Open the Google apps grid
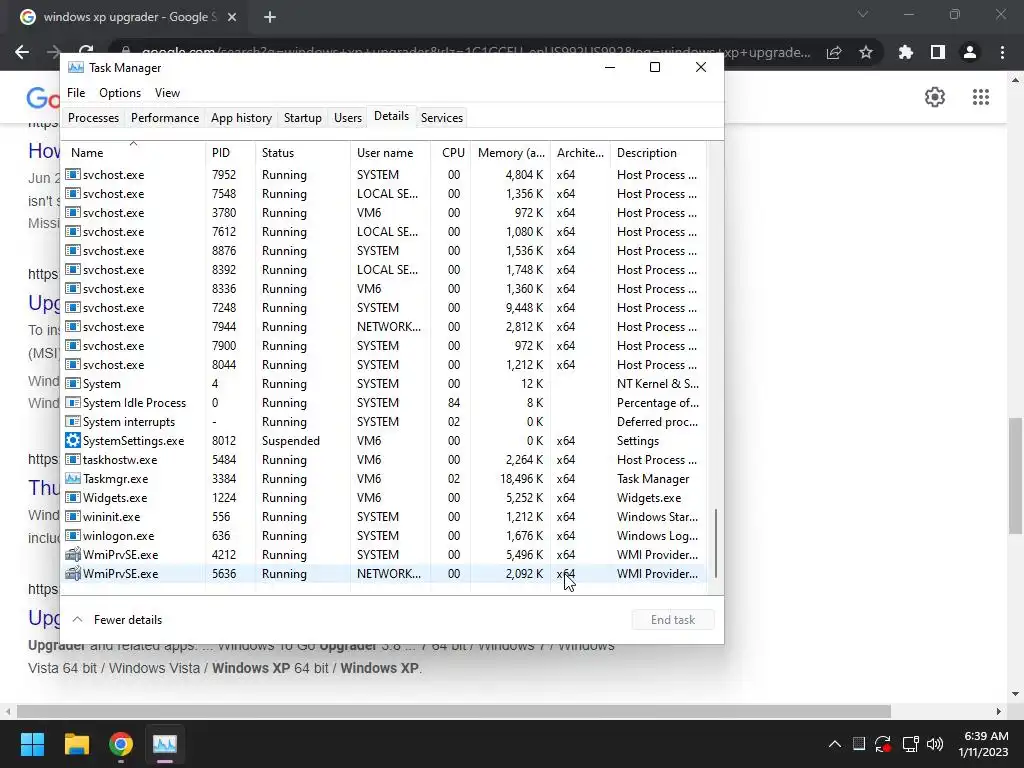The width and height of the screenshot is (1024, 768). [x=981, y=97]
